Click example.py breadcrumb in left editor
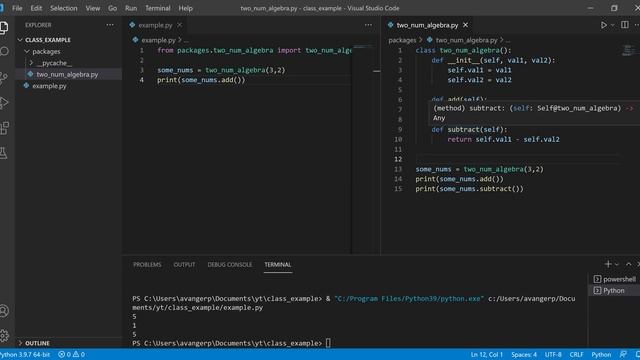640x360 pixels. point(158,40)
